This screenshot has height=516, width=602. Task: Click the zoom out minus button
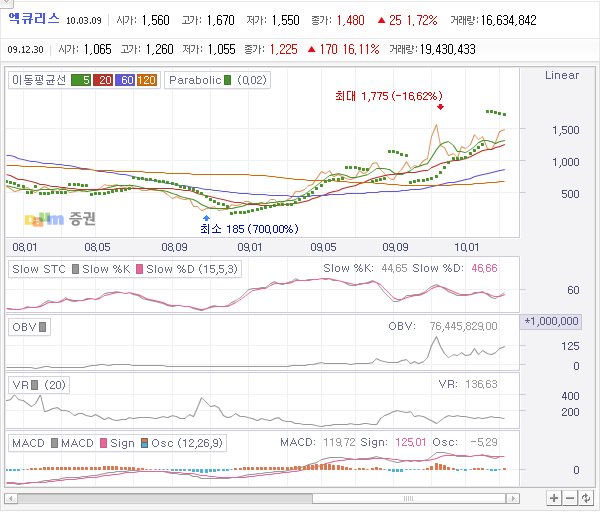tap(570, 498)
